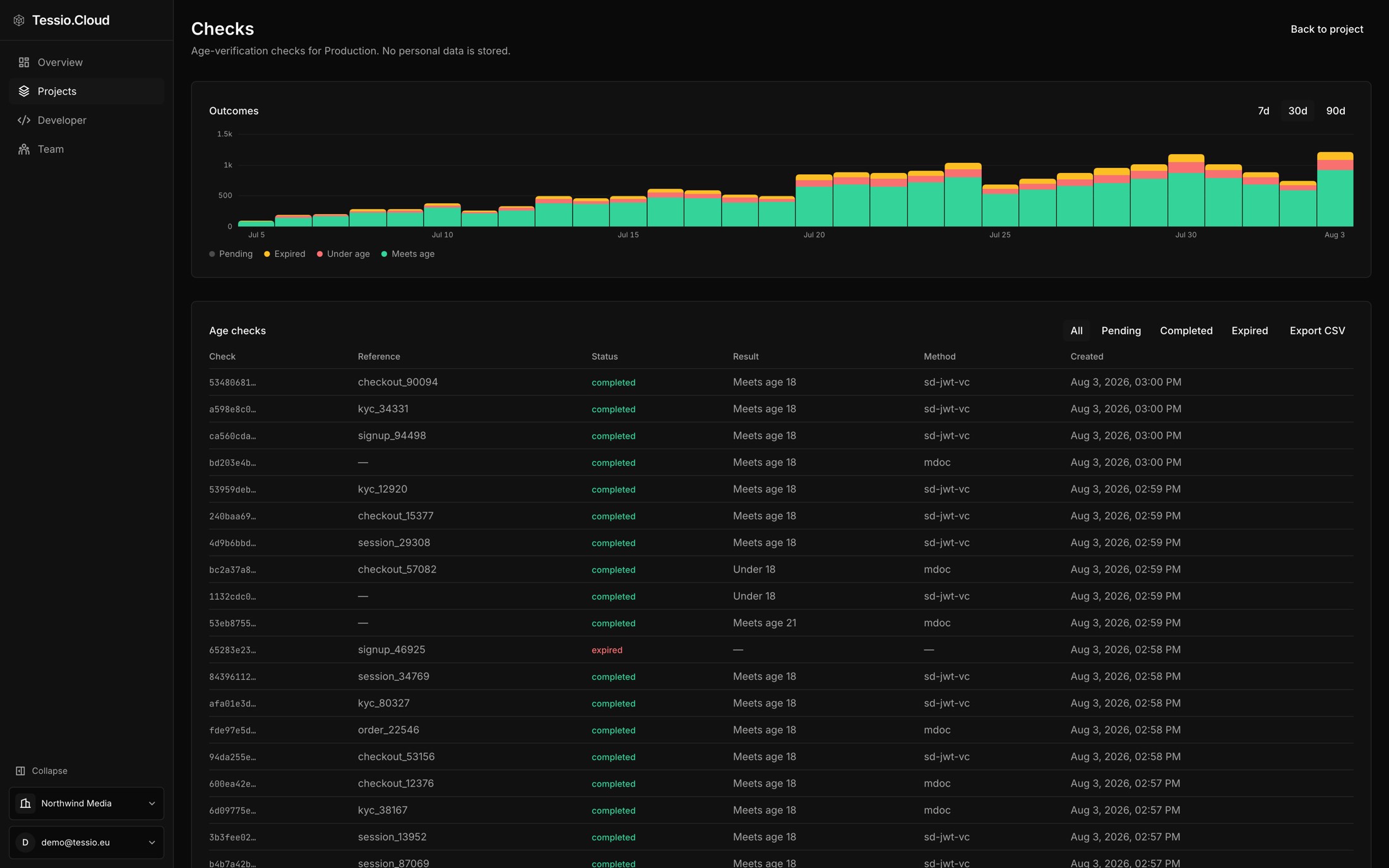Select reference signup_94498
1389x868 pixels.
391,436
